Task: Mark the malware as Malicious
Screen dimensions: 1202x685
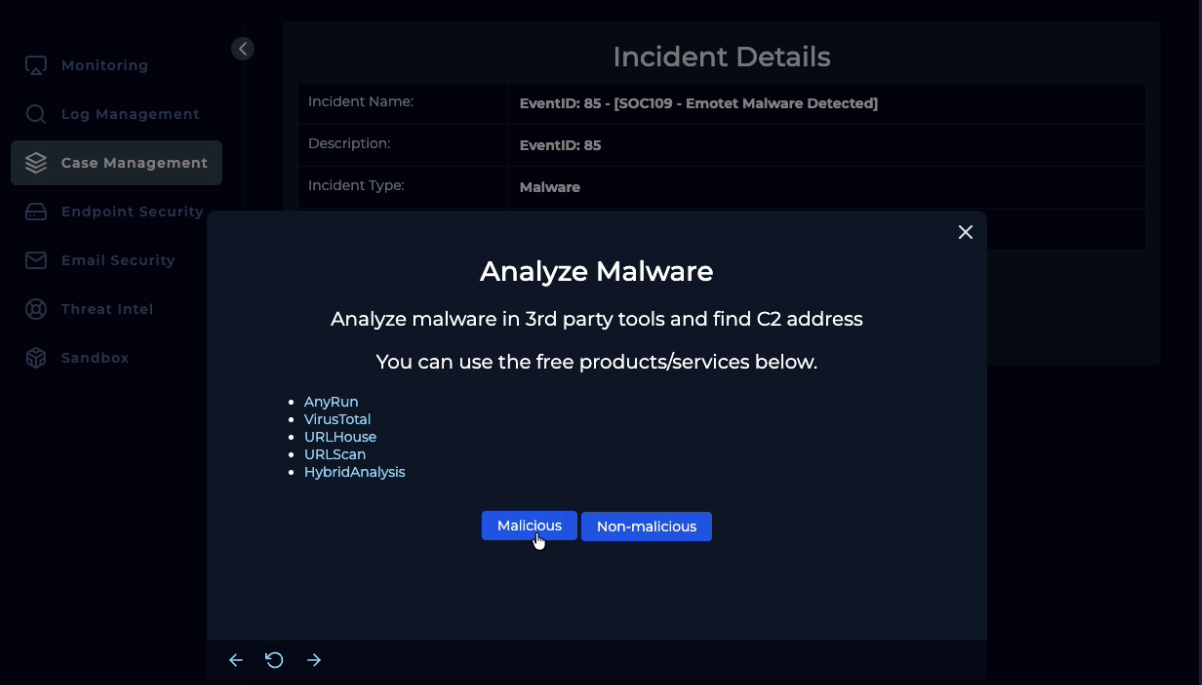Action: (529, 526)
